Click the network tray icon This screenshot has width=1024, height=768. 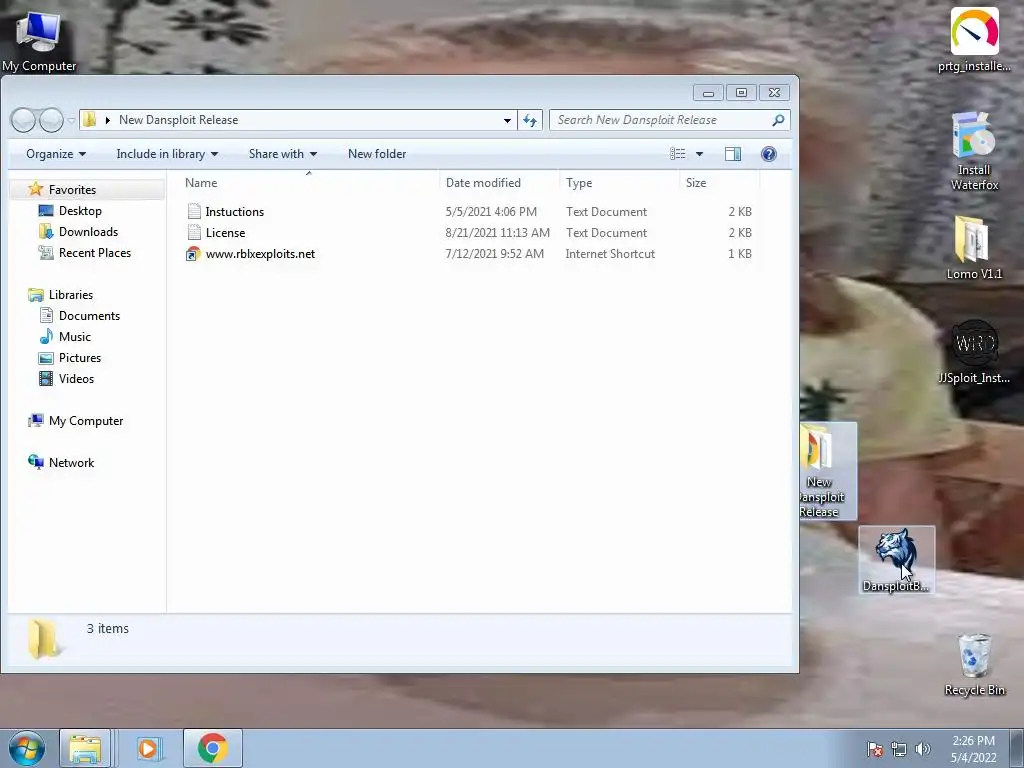point(899,749)
